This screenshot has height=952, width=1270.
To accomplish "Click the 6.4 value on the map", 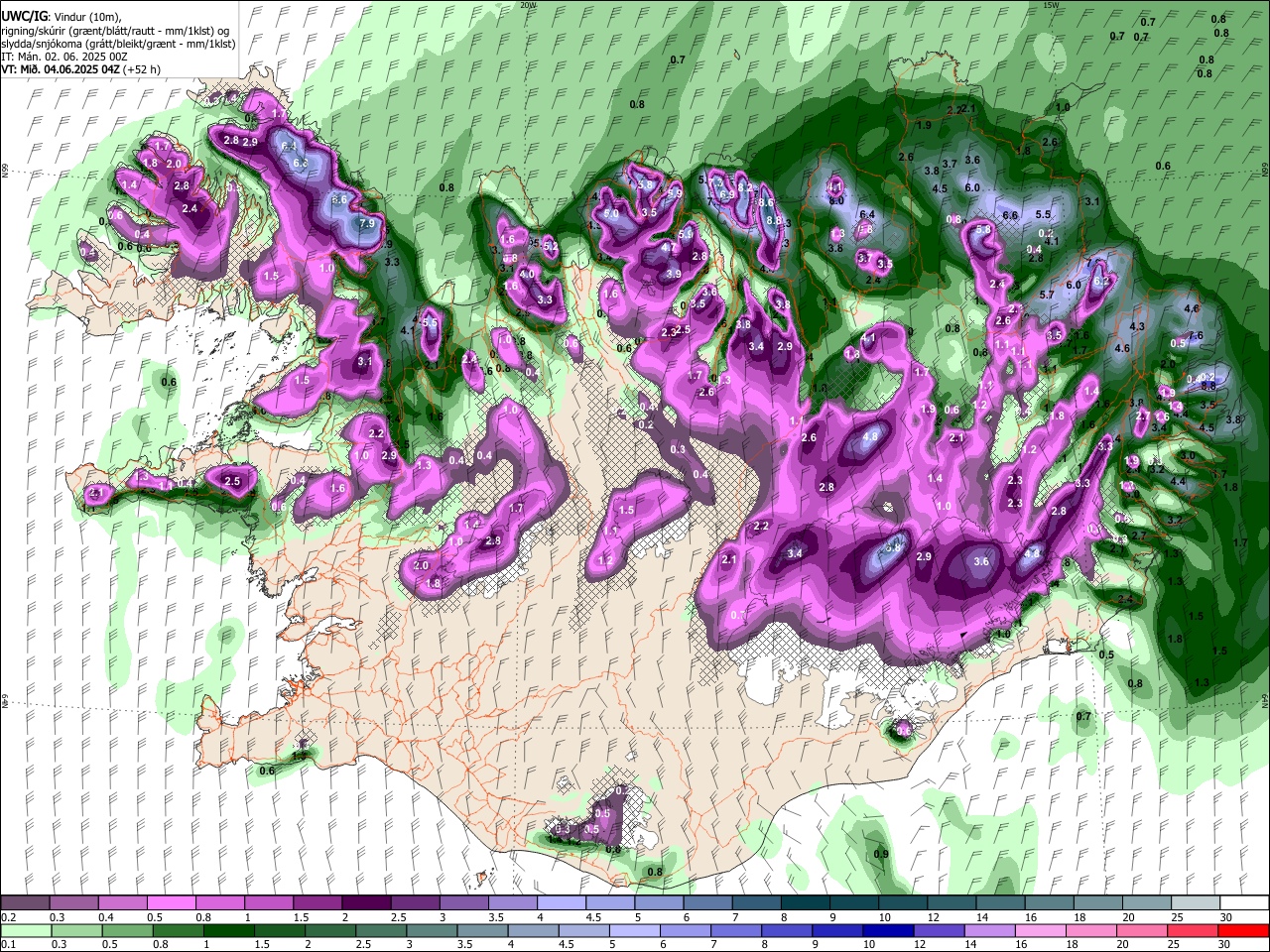I will 867,214.
